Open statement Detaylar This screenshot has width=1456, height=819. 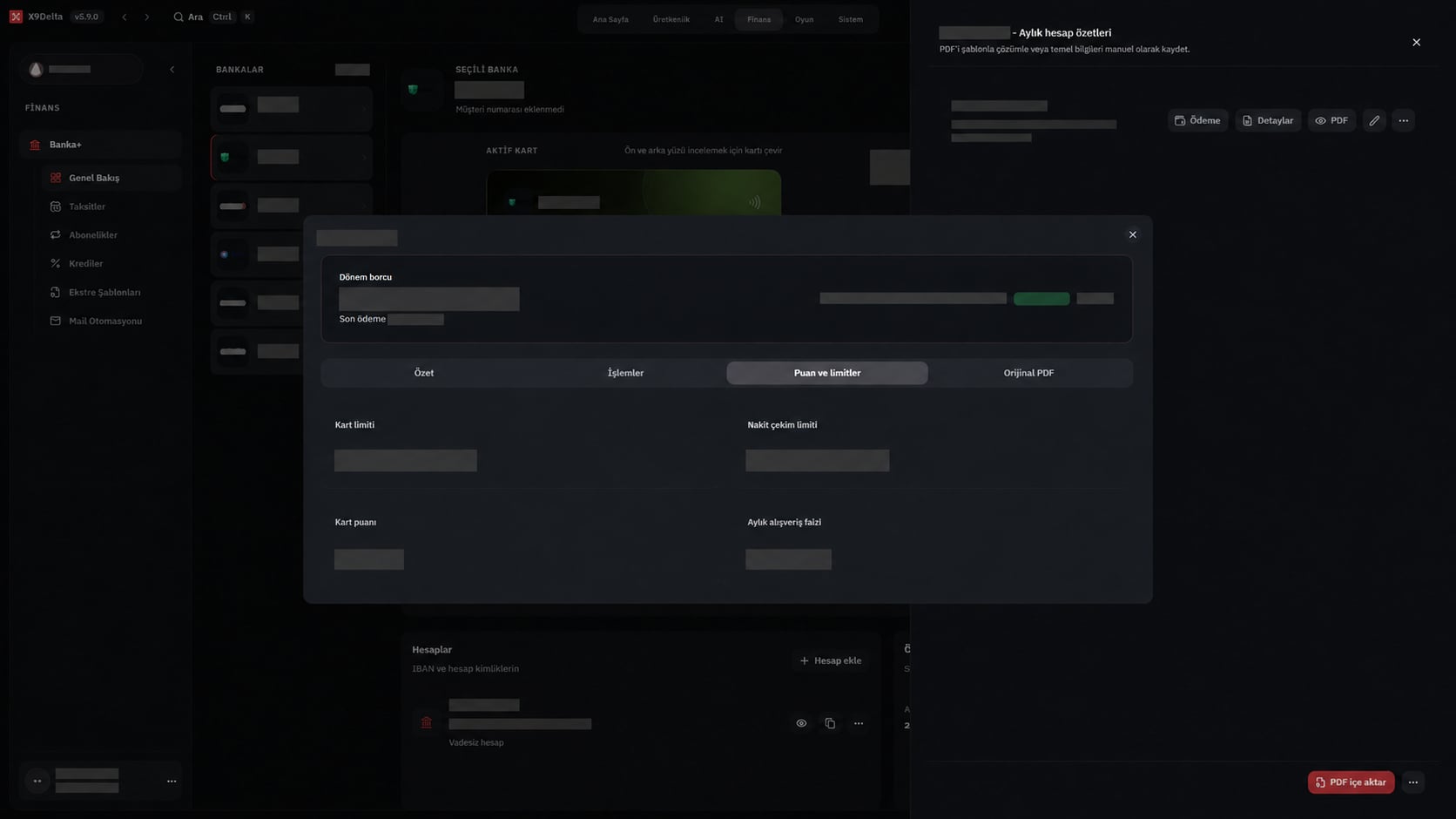coord(1267,120)
